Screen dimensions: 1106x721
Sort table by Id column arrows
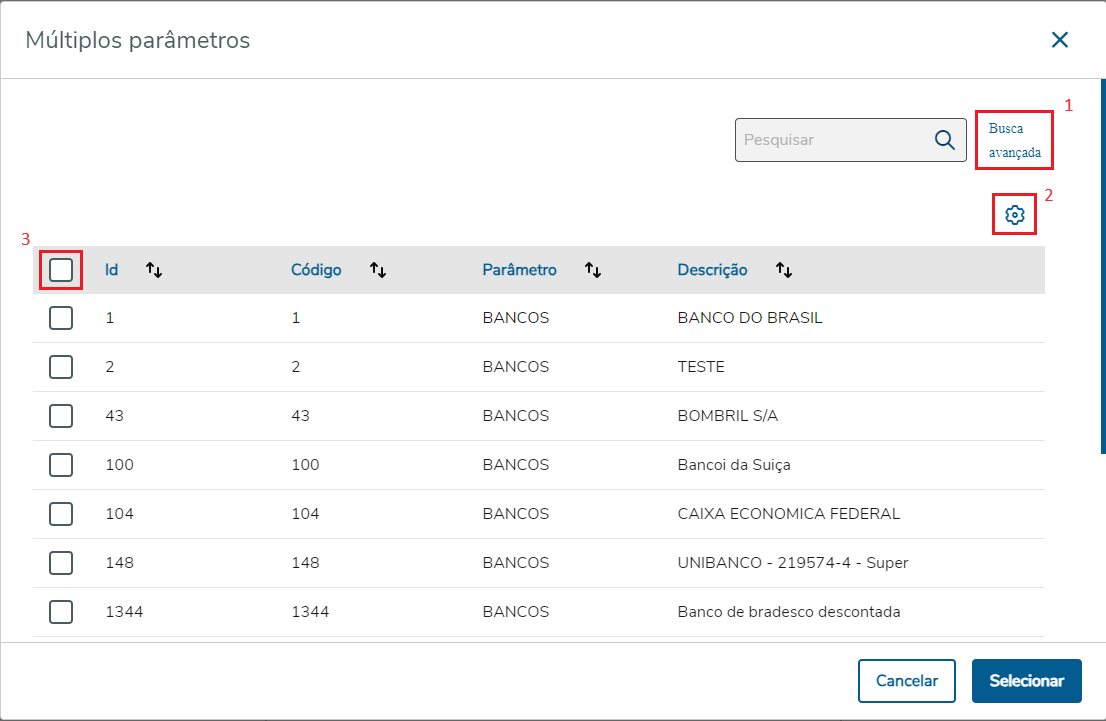click(x=154, y=270)
